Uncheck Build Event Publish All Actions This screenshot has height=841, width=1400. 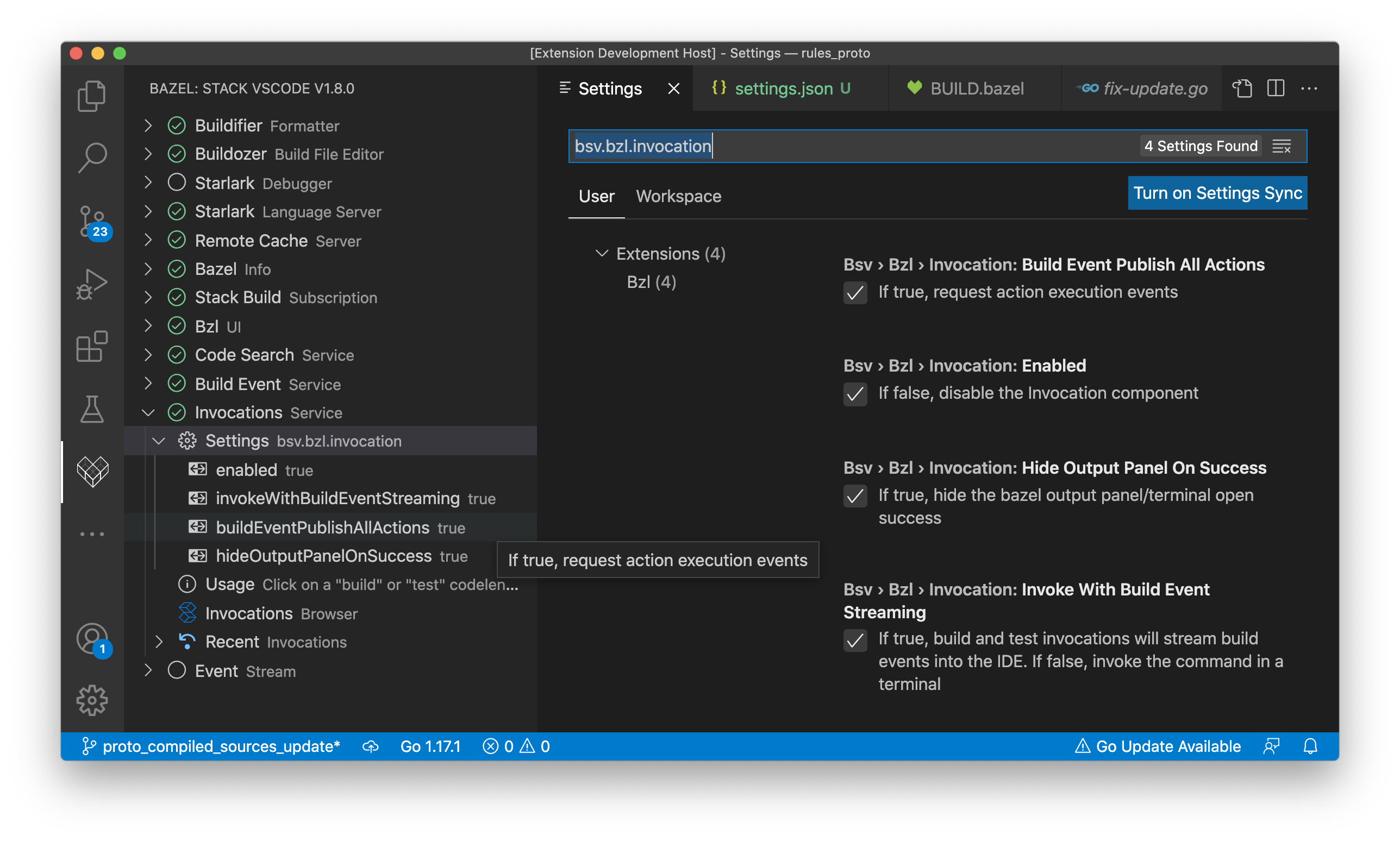coord(855,293)
